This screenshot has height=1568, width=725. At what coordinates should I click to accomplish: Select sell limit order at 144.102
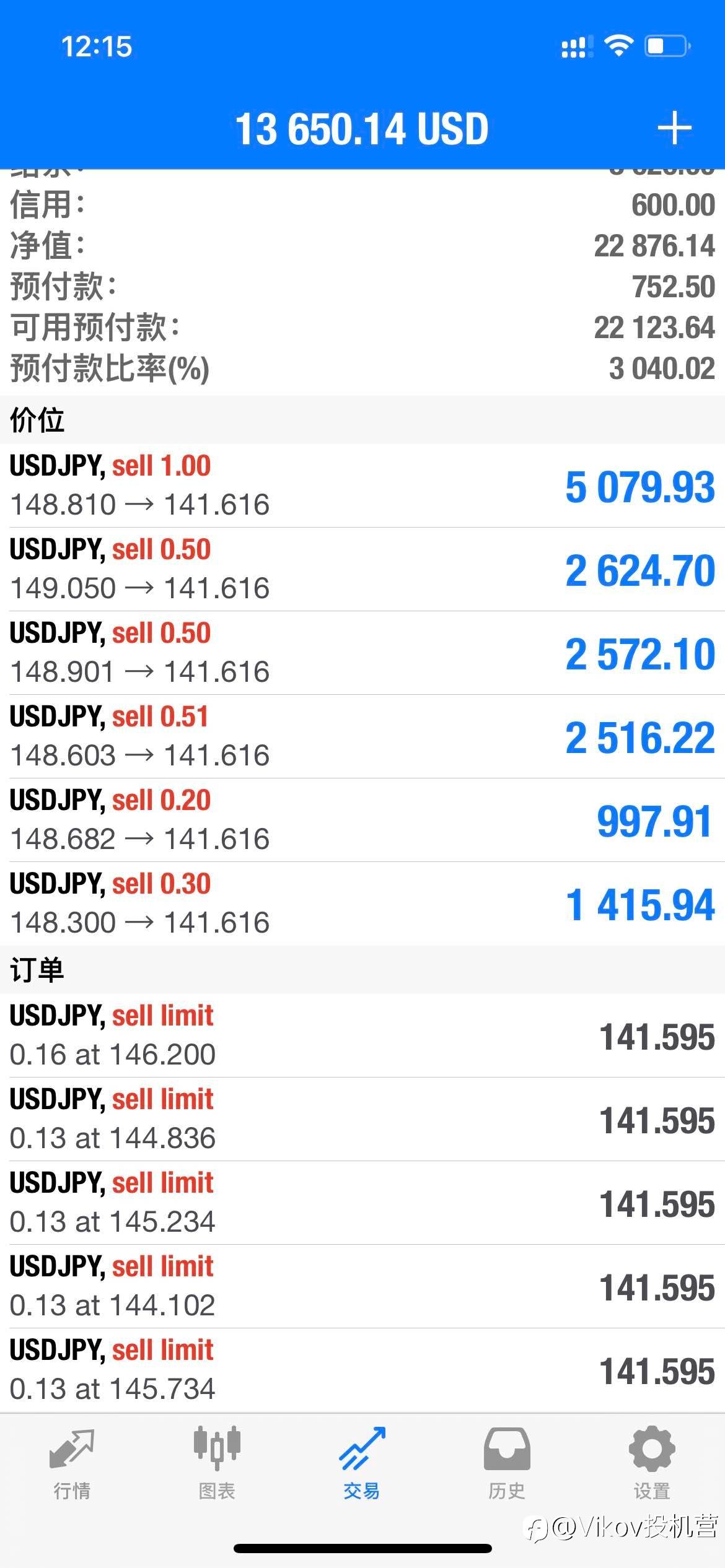362,1286
